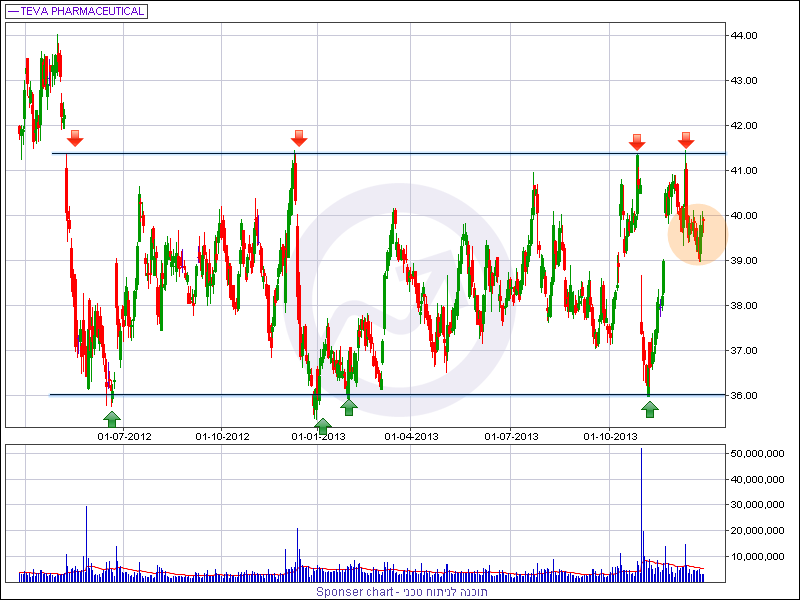Select the 36.00 price axis label
Viewport: 800px width, 600px height.
pyautogui.click(x=744, y=395)
